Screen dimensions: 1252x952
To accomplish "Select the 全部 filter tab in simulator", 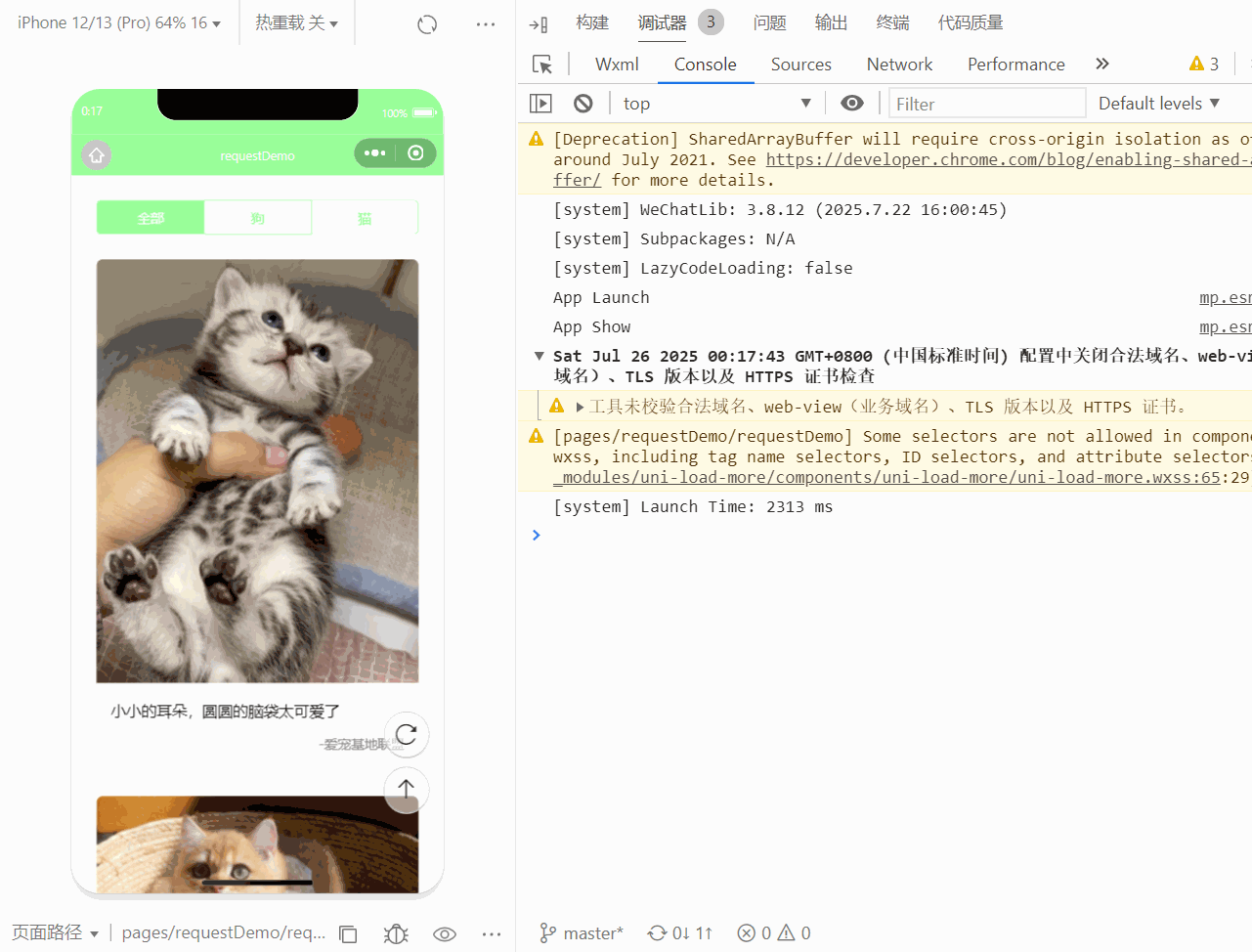I will coord(151,218).
